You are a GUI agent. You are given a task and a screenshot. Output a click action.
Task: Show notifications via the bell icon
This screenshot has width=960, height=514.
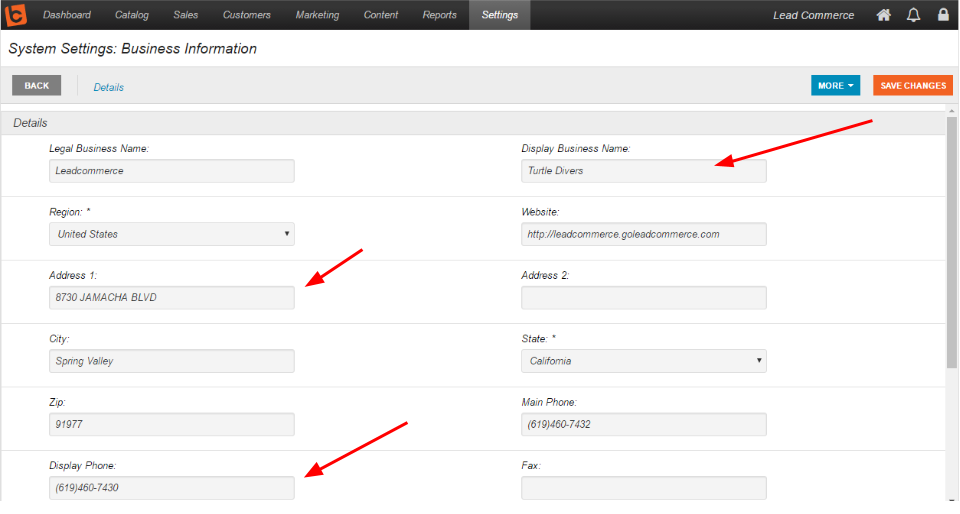[913, 15]
